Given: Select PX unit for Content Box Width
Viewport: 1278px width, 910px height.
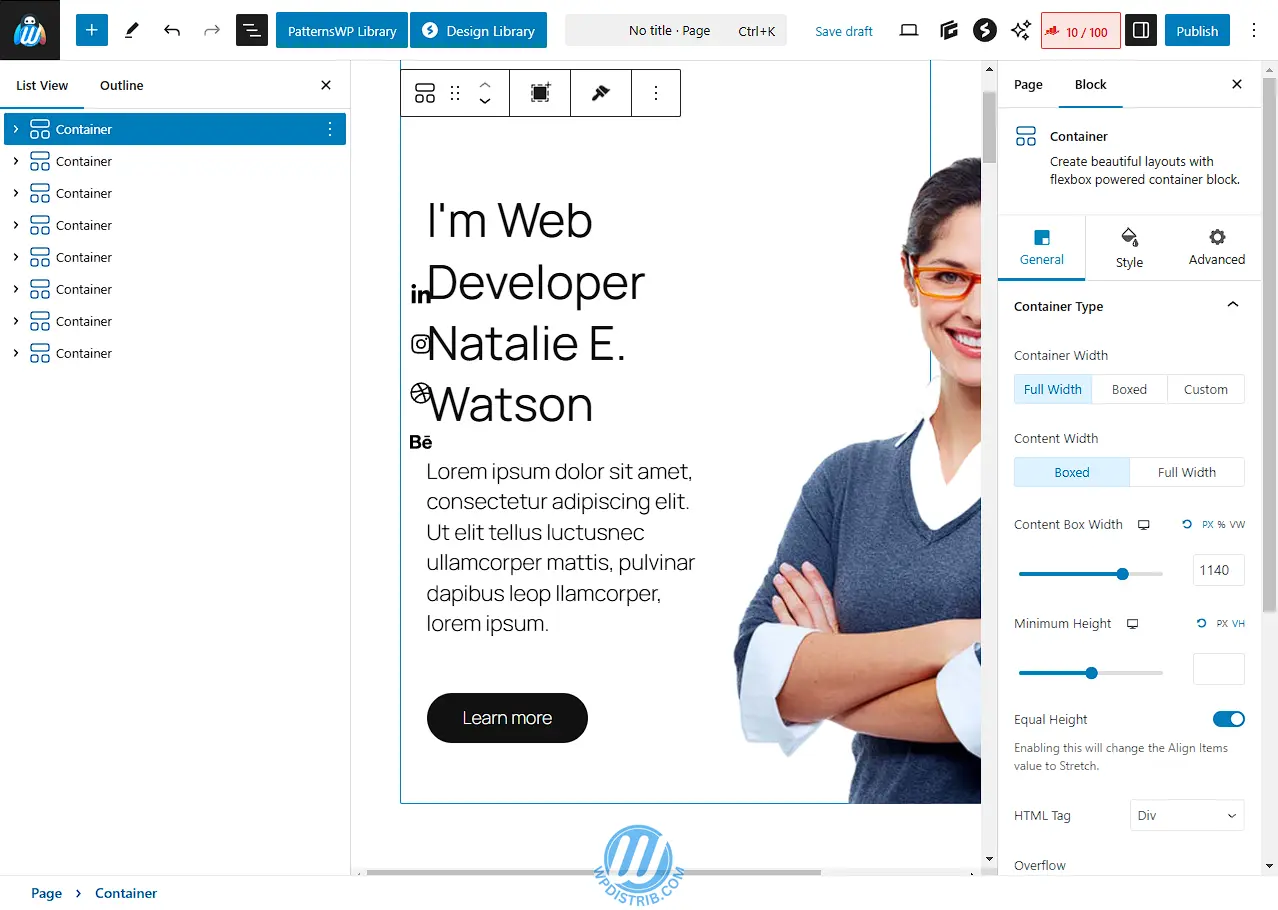Looking at the screenshot, I should 1208,524.
